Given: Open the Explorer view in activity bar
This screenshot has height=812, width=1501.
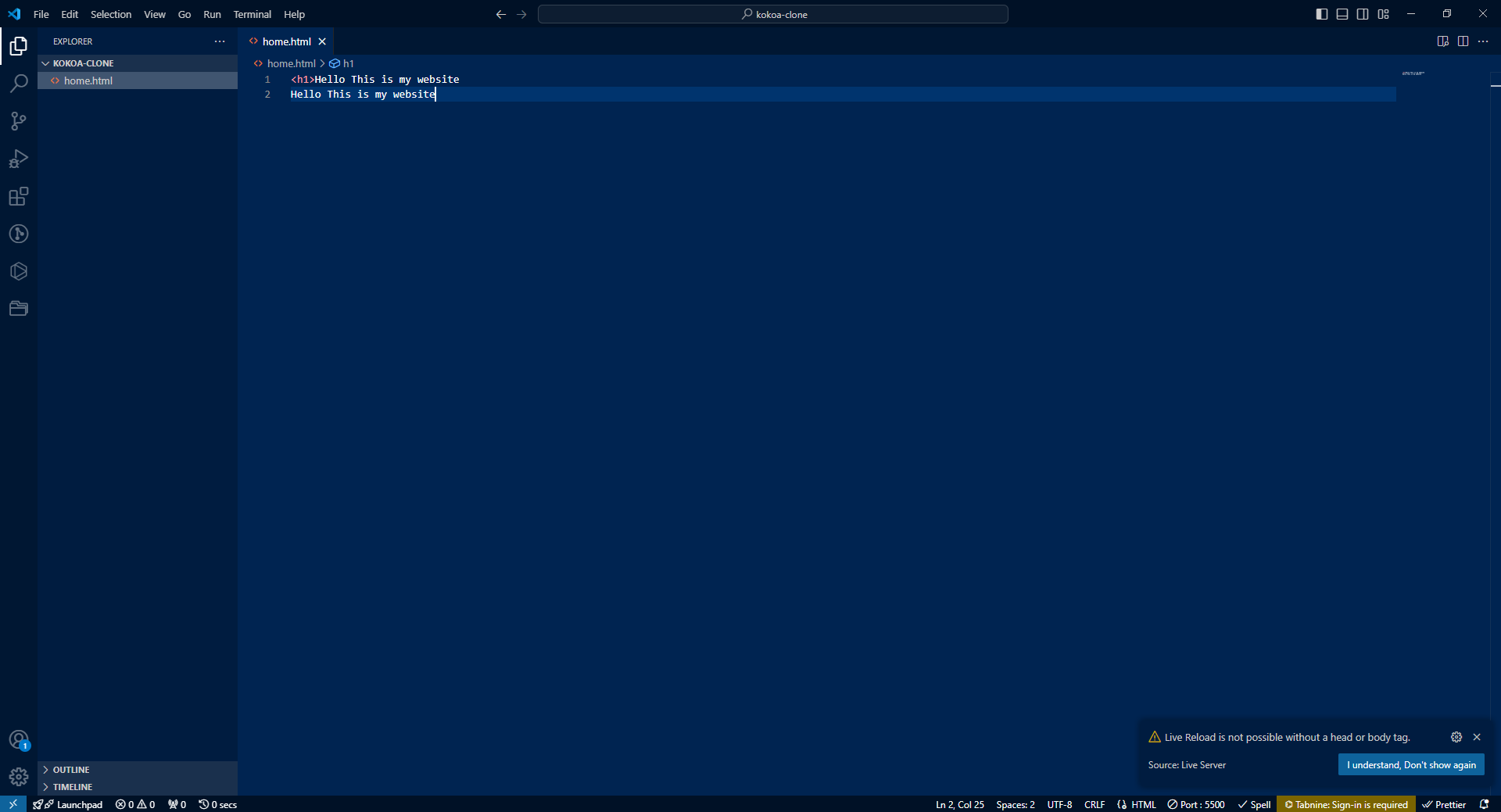Looking at the screenshot, I should pyautogui.click(x=19, y=46).
